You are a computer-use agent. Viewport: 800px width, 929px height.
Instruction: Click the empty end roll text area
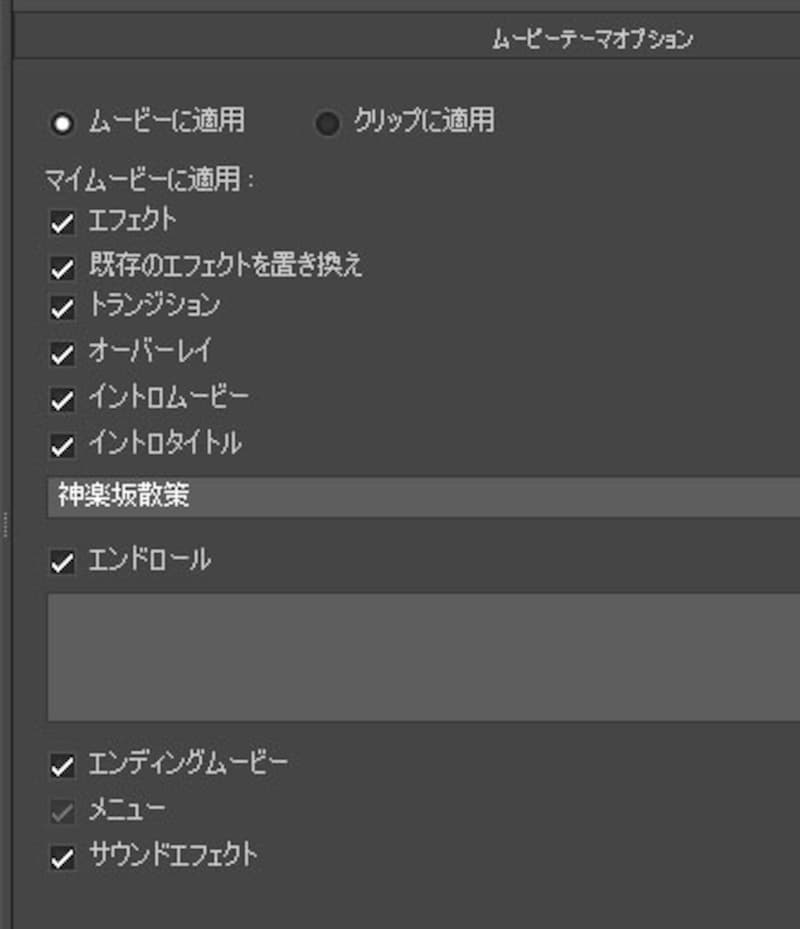[420, 657]
